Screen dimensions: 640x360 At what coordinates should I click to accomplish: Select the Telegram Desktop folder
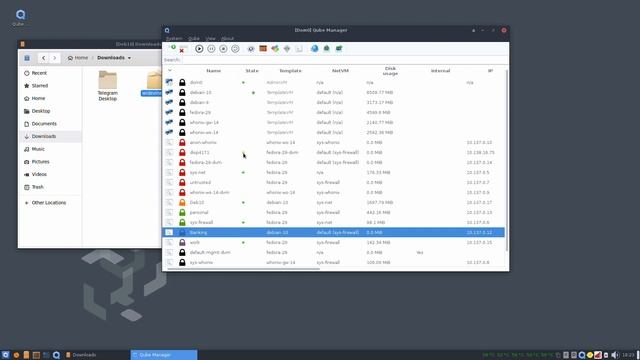107,86
